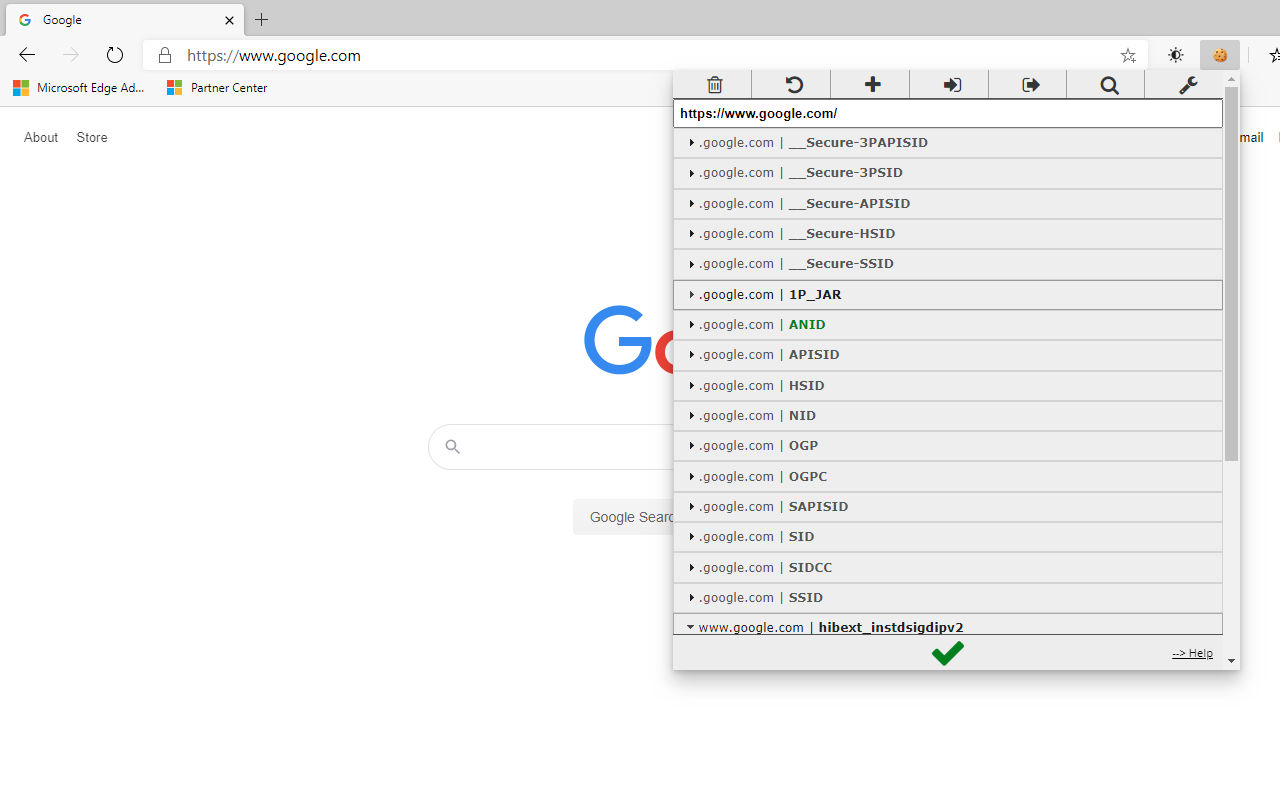View site lock information
This screenshot has width=1280, height=800.
coord(165,55)
